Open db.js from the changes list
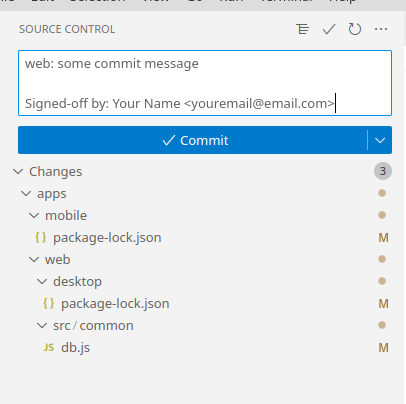406x404 pixels. 75,348
